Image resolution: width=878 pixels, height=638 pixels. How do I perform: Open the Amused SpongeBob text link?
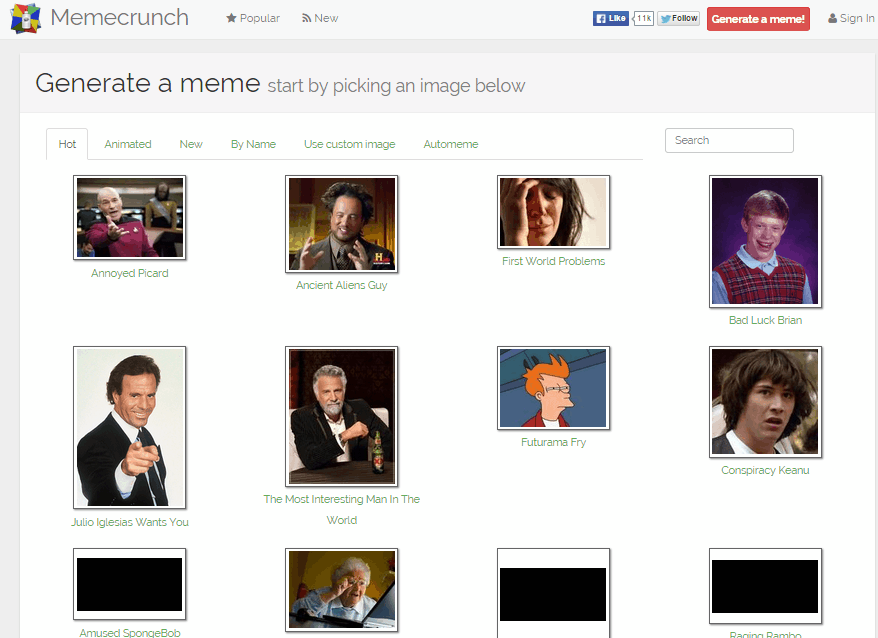coord(129,632)
